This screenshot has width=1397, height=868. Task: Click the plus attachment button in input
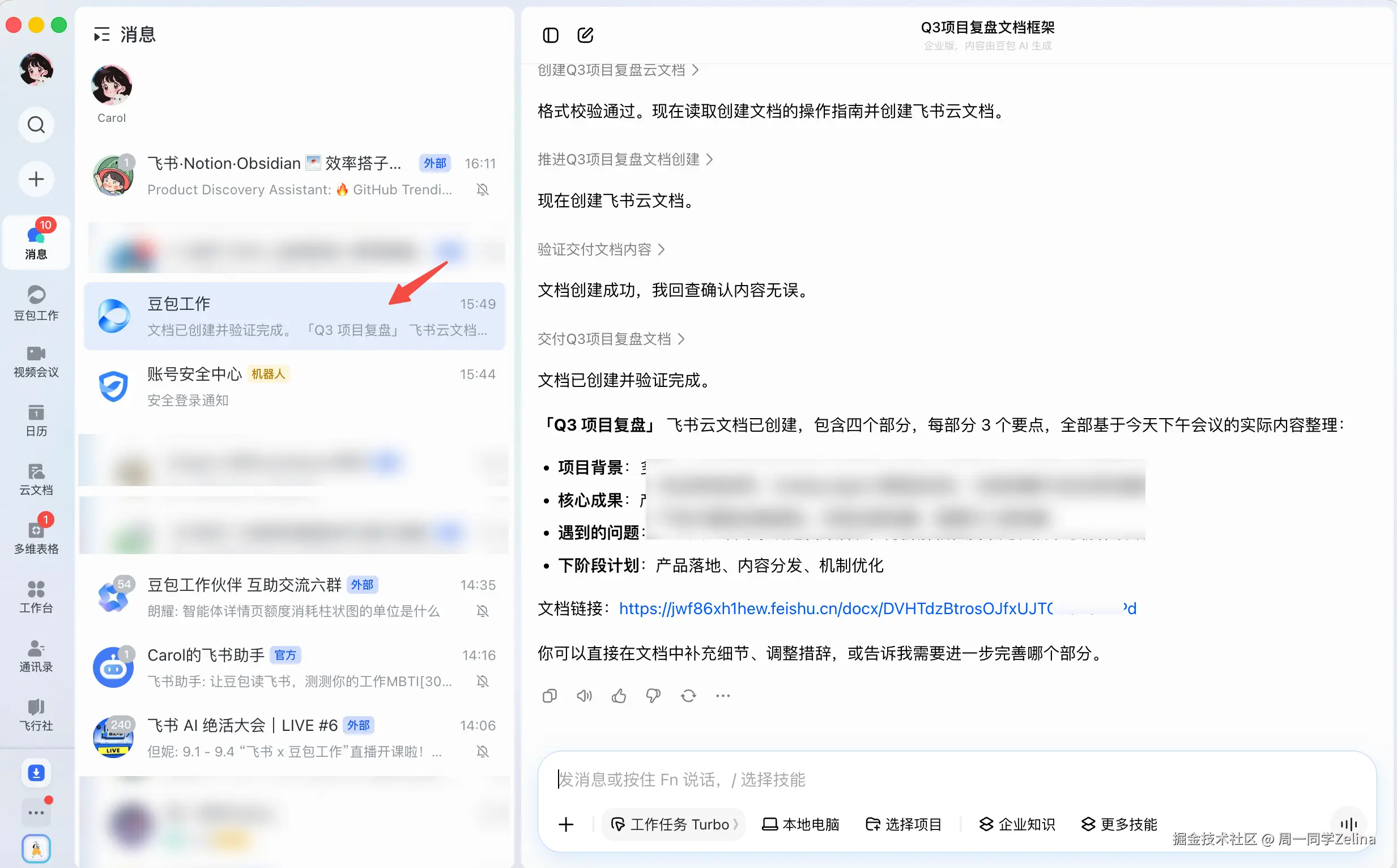tap(566, 824)
